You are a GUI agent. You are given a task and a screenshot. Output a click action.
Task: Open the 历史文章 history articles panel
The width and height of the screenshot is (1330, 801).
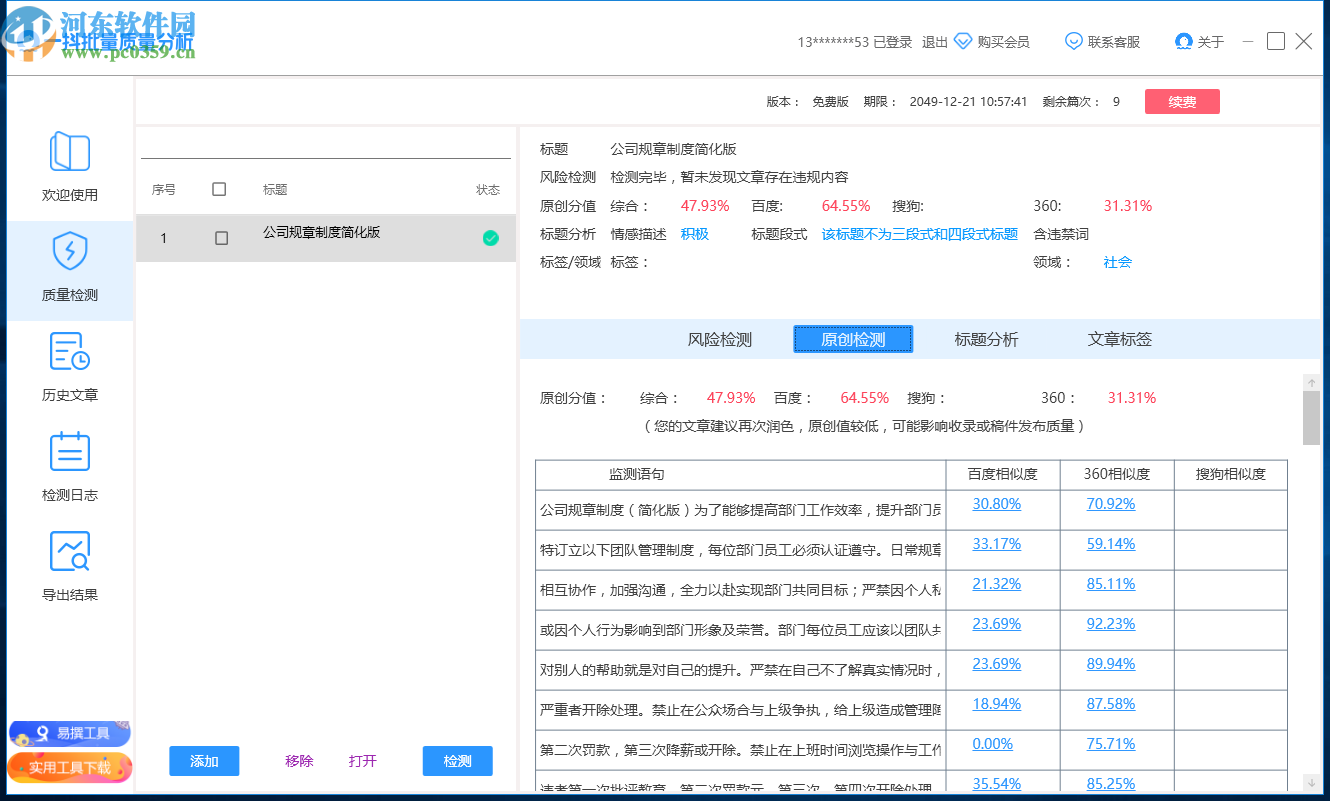click(70, 368)
